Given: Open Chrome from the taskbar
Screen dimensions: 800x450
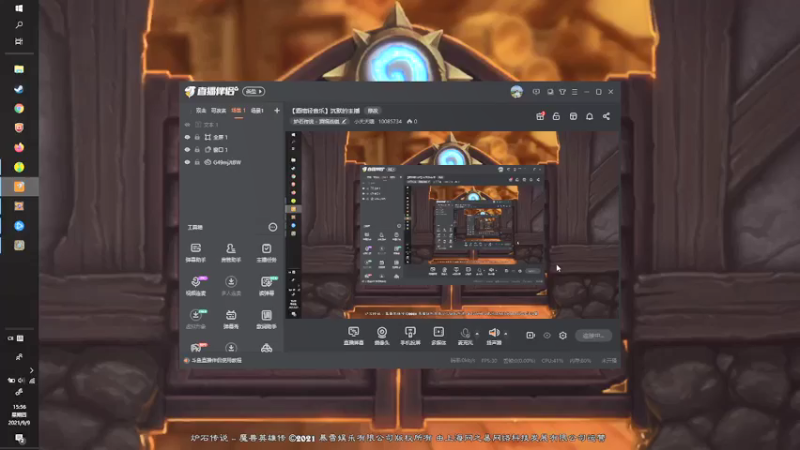Looking at the screenshot, I should [x=19, y=108].
